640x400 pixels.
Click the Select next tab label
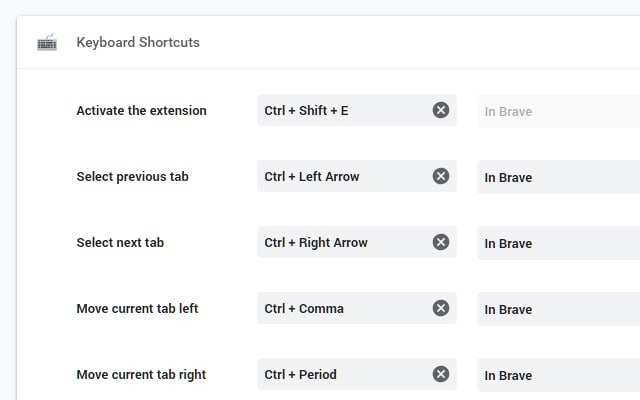(120, 242)
